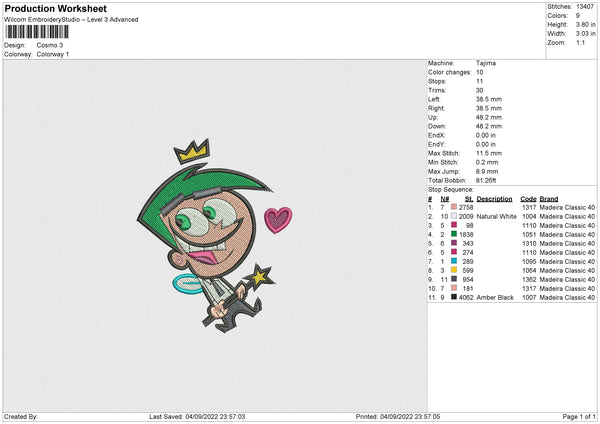Viewport: 600px width, 424px height.
Task: Click the Code column header
Action: [x=528, y=199]
